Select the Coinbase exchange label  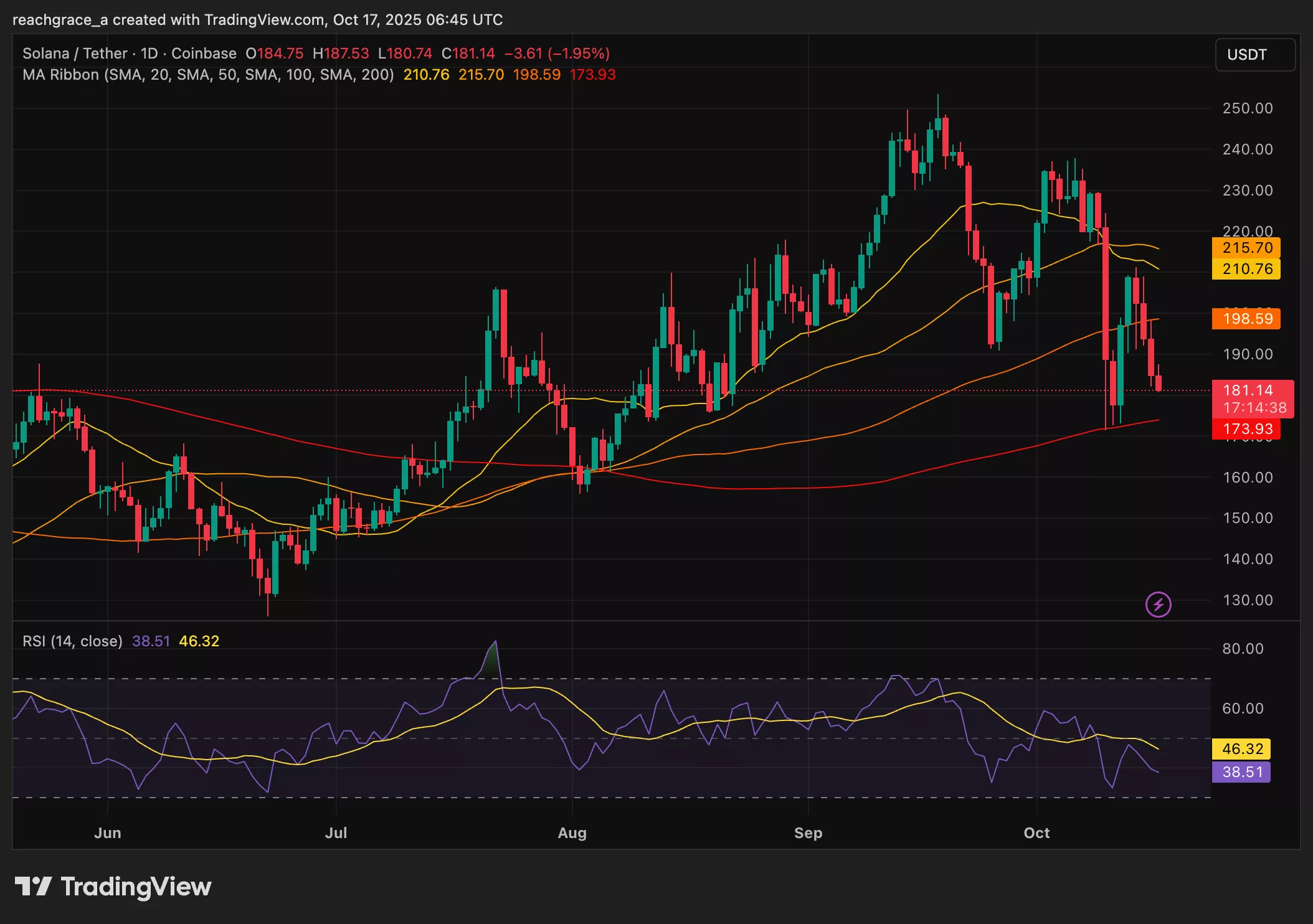click(202, 54)
